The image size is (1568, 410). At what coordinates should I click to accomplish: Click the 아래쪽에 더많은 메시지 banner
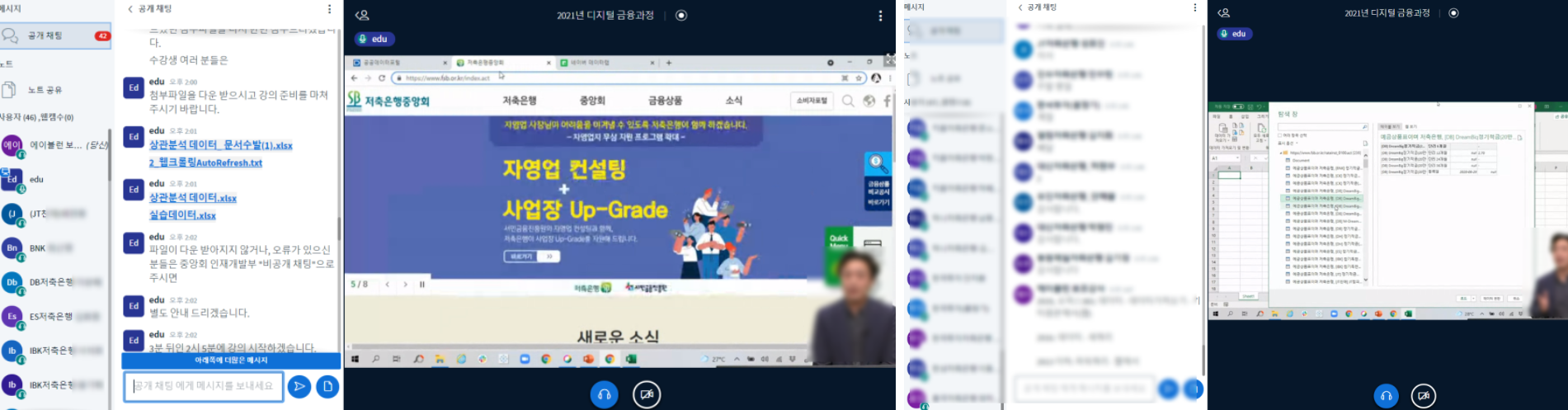(231, 361)
